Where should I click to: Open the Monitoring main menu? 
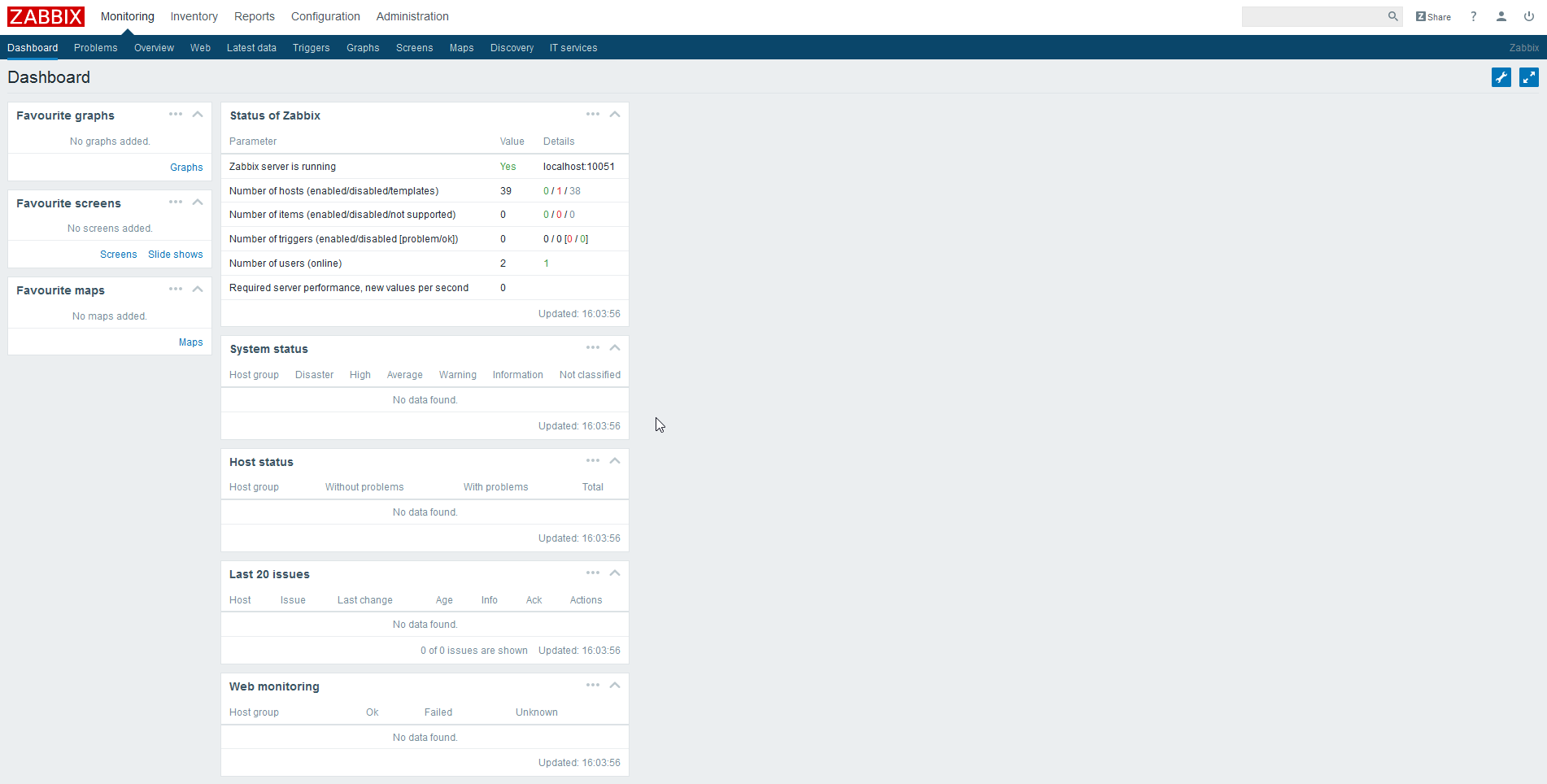128,16
